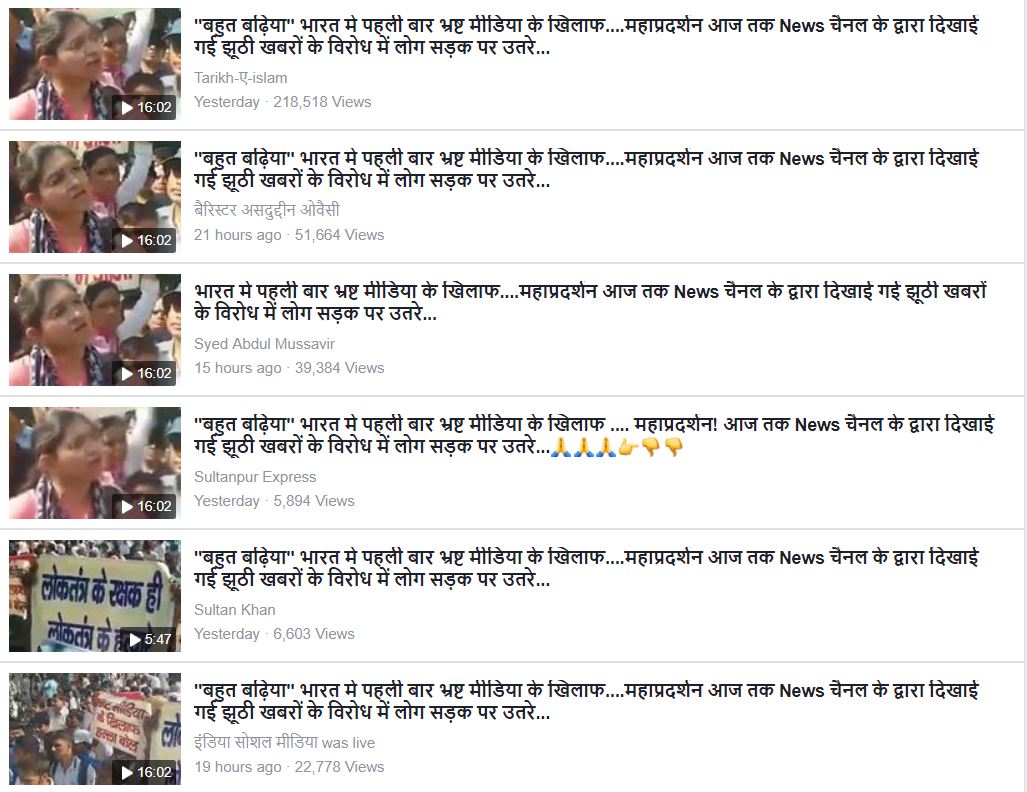
Task: Visit the इंडिया सोशल मीडिया page link
Action: pyautogui.click(x=255, y=742)
